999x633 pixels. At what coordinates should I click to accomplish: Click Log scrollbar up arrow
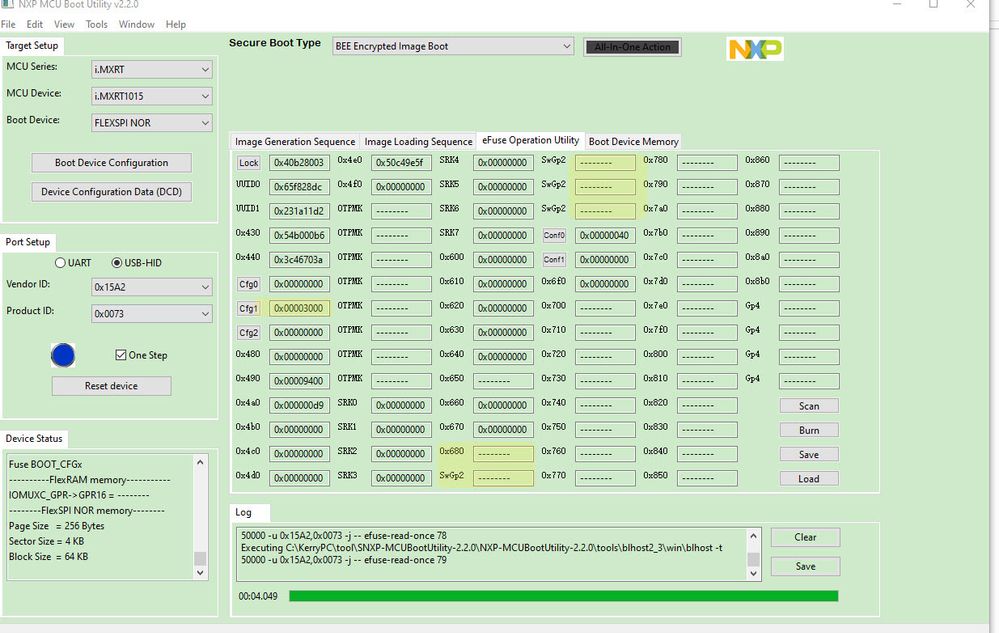[x=754, y=536]
